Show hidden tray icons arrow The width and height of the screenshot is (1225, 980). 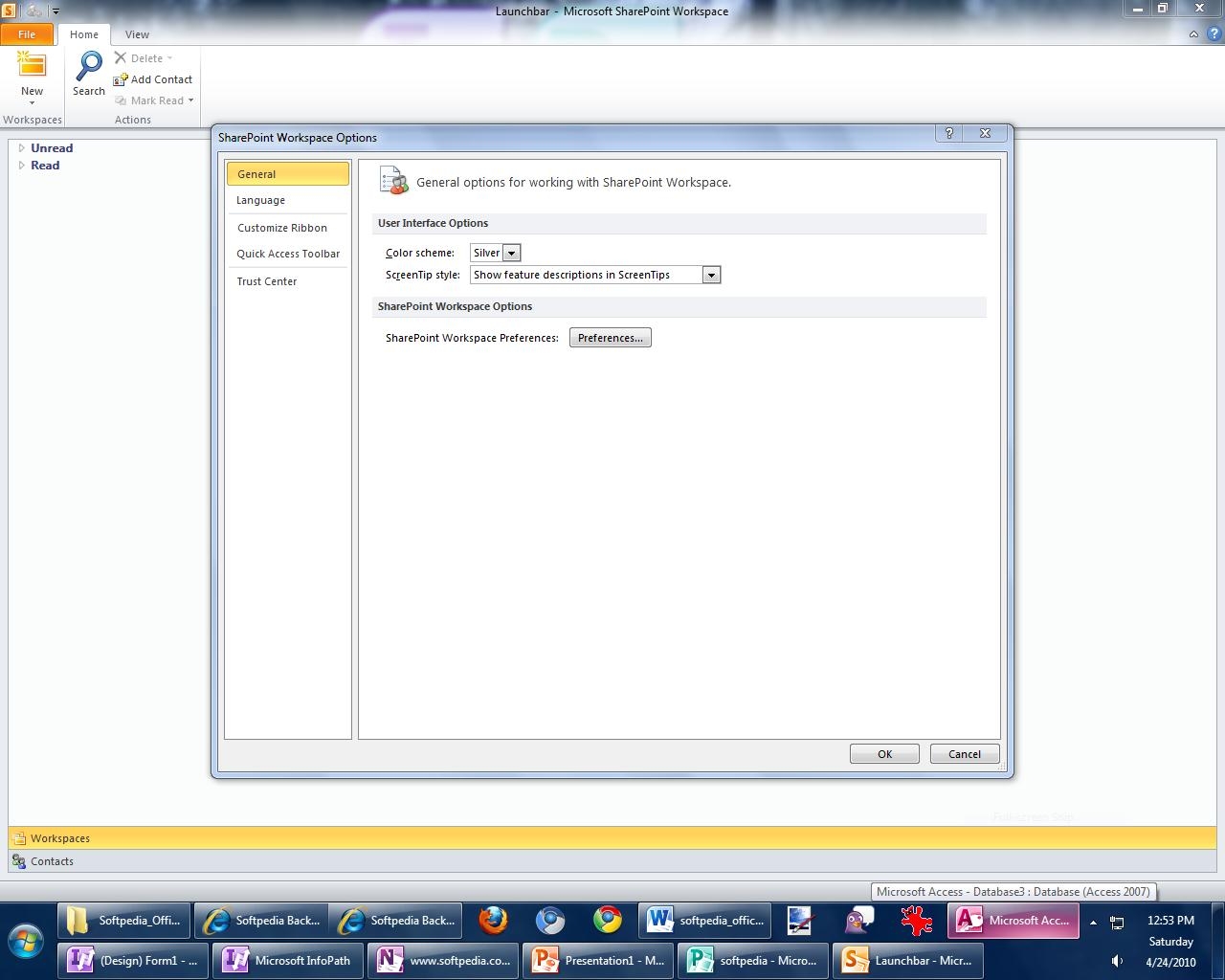[1093, 923]
